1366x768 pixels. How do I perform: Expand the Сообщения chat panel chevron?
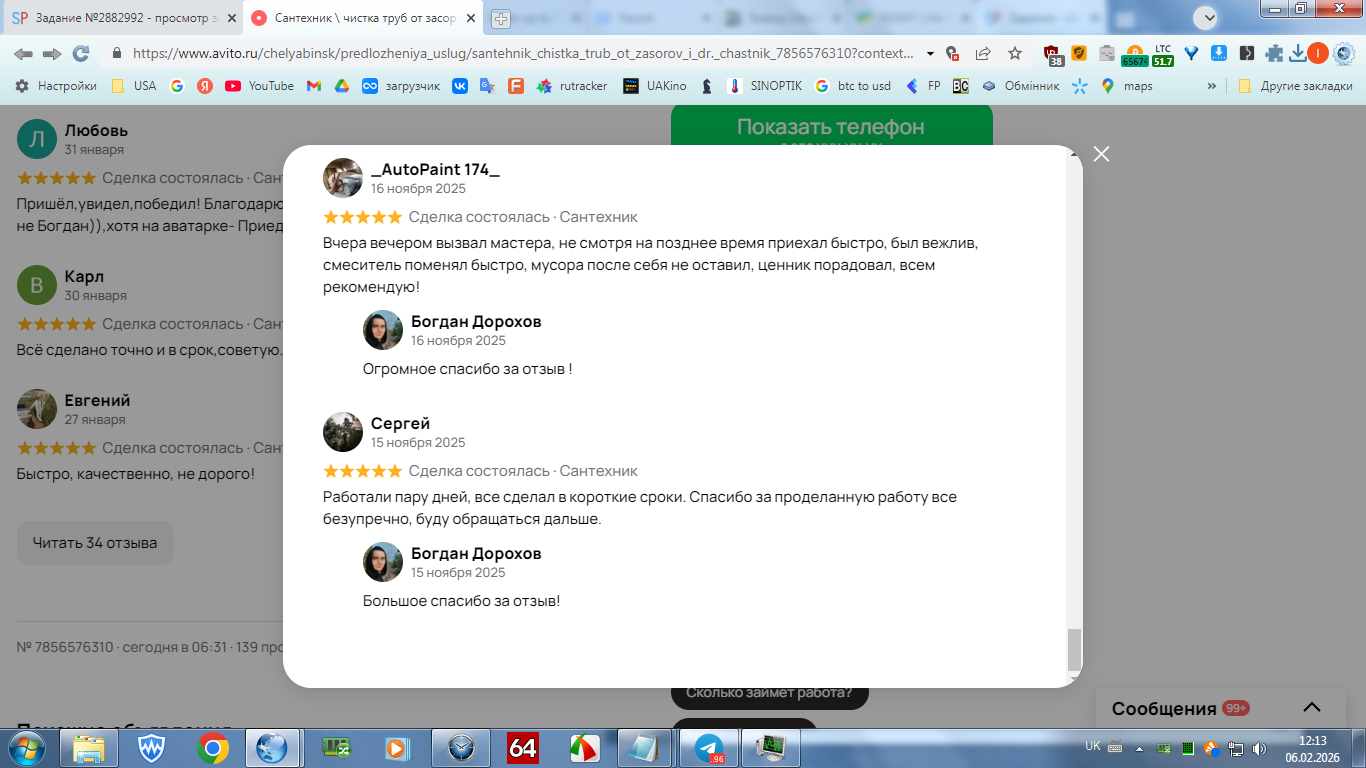tap(1311, 708)
